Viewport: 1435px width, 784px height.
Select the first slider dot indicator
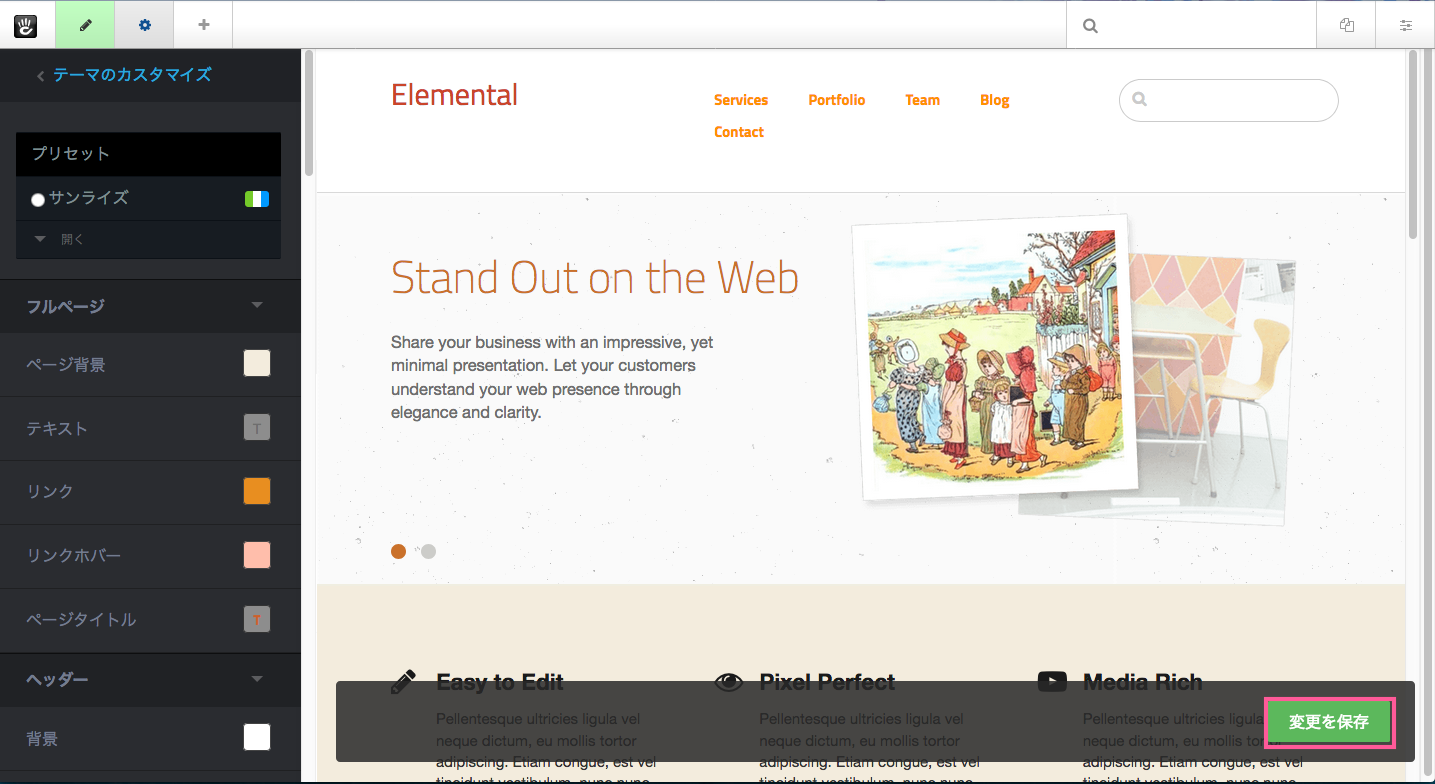(x=398, y=551)
